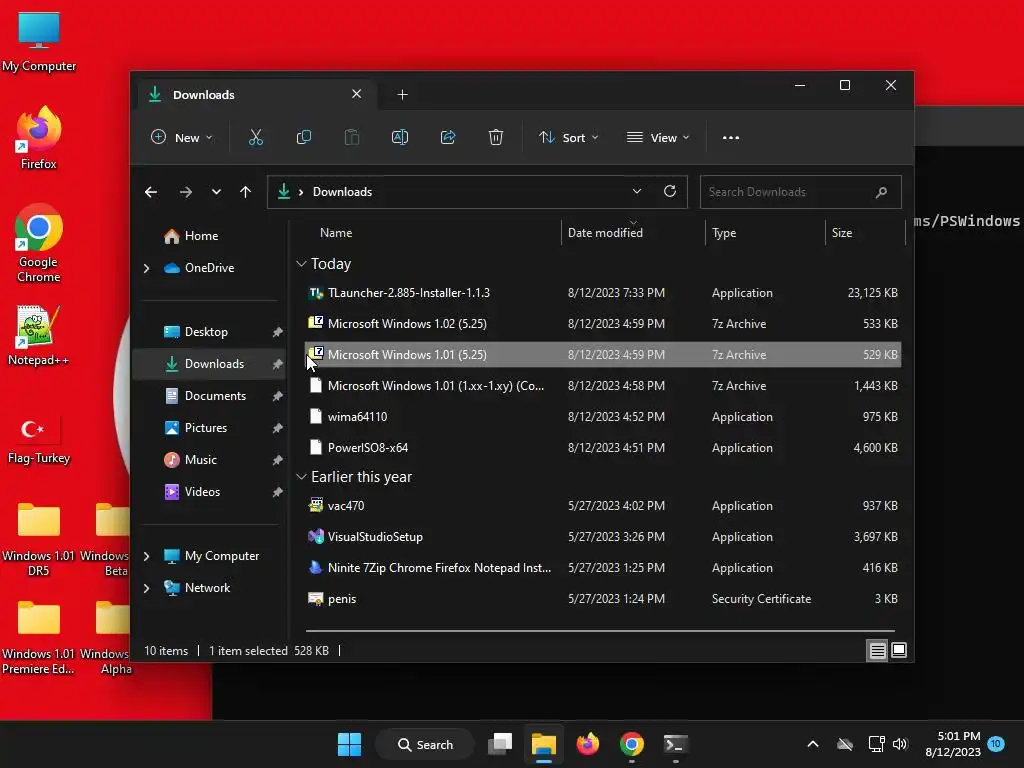Select the vac470 application
Image resolution: width=1024 pixels, height=768 pixels.
click(x=603, y=505)
